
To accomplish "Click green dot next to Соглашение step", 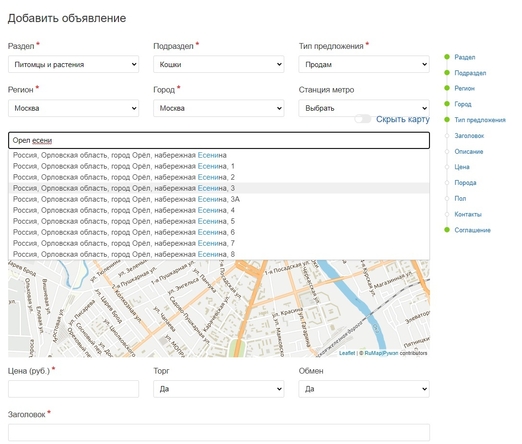I will (447, 229).
